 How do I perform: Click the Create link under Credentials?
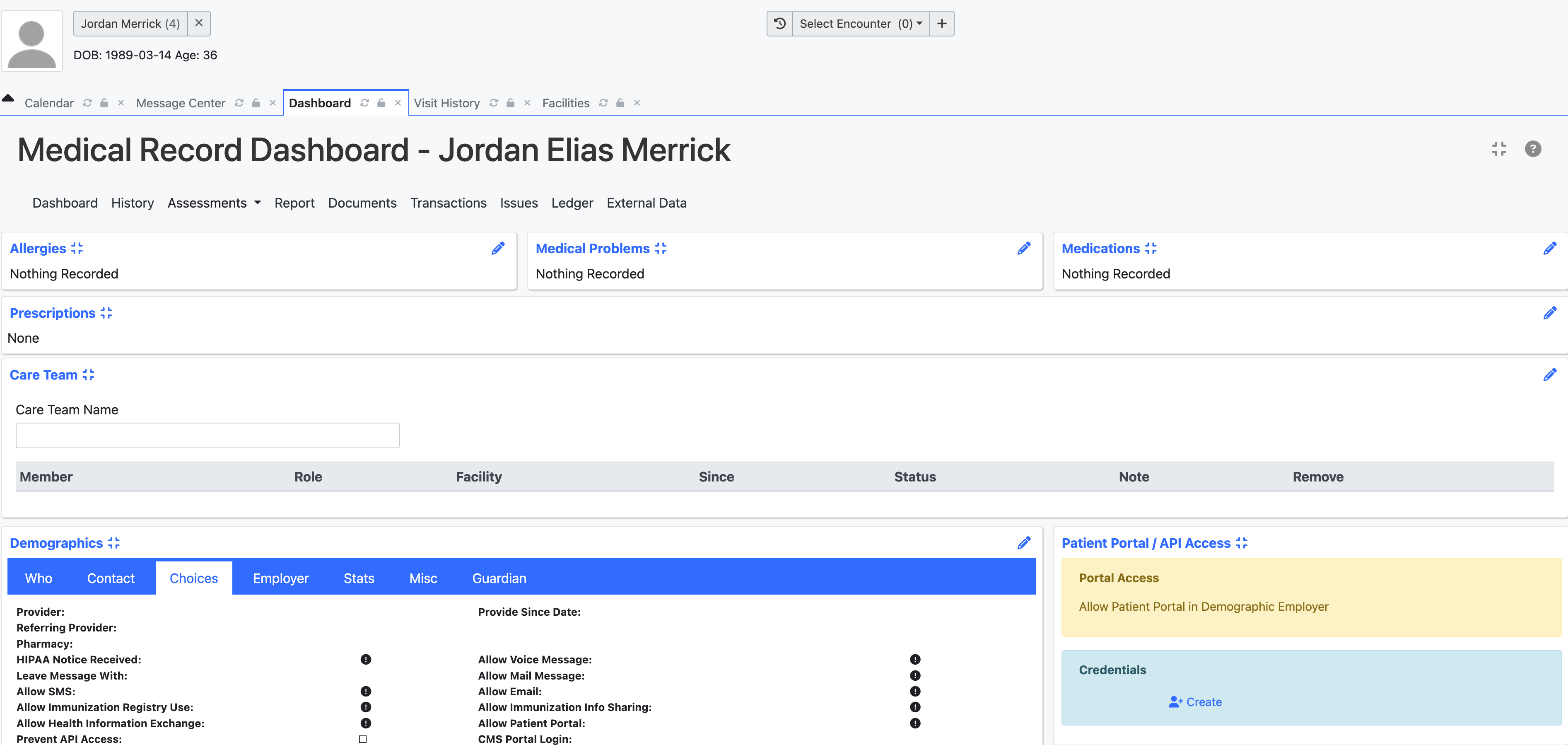[x=1195, y=701]
